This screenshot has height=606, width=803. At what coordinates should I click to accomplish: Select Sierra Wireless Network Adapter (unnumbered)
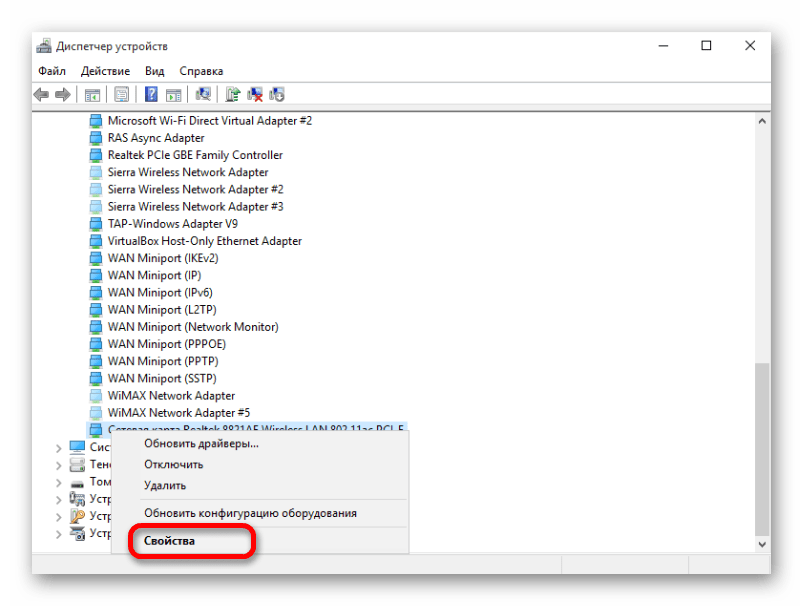point(188,172)
